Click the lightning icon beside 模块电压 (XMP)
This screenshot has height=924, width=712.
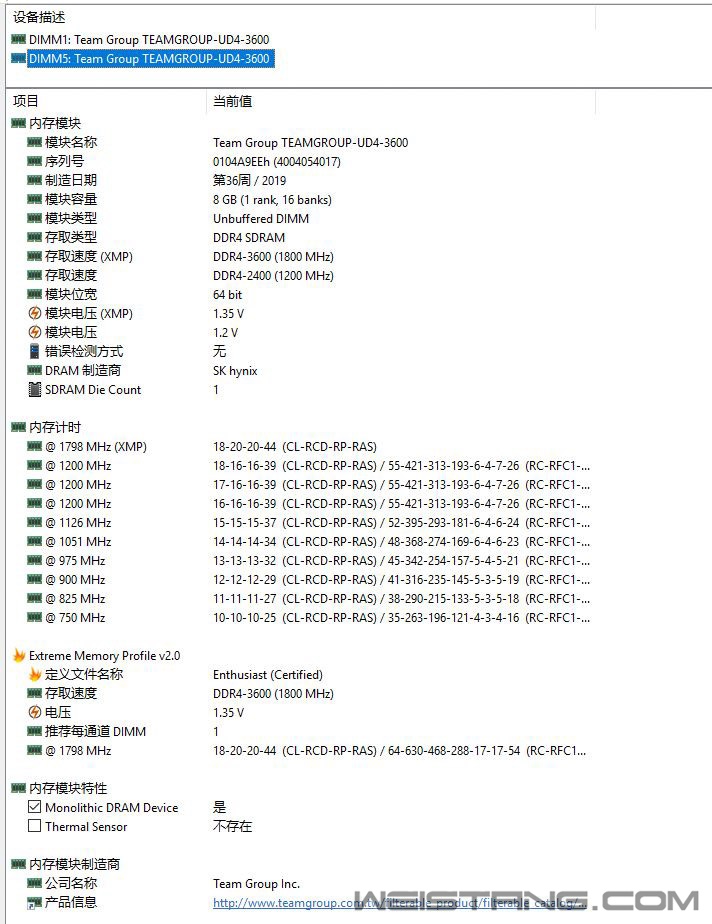pos(35,314)
